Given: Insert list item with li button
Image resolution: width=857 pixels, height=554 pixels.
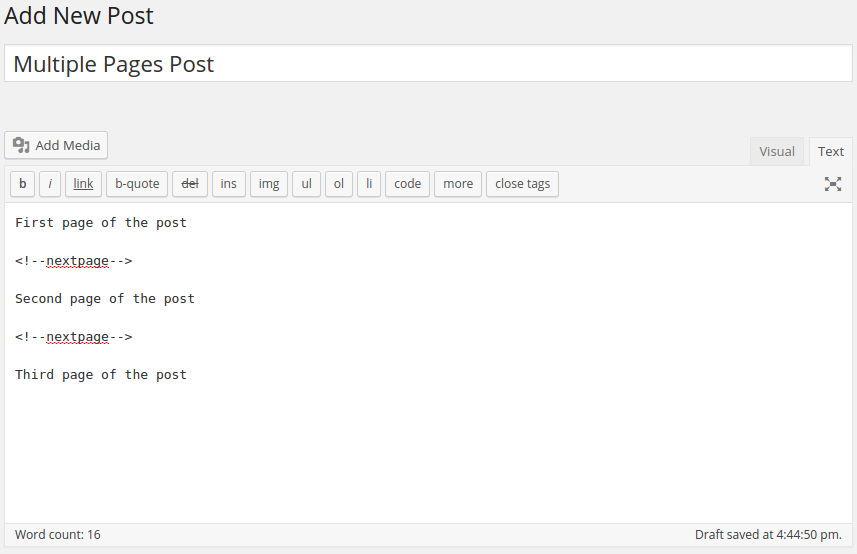Looking at the screenshot, I should click(369, 184).
